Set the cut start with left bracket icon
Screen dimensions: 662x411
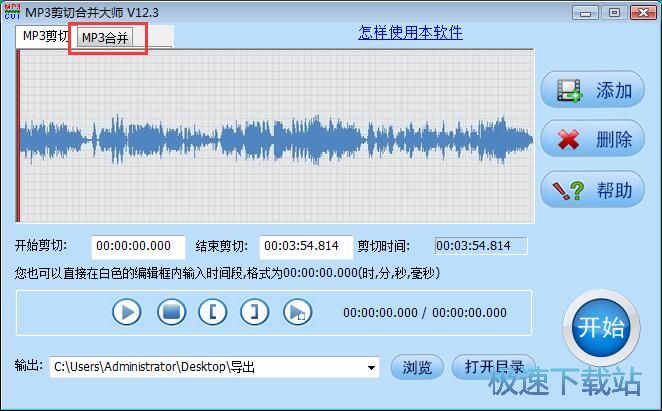point(212,312)
